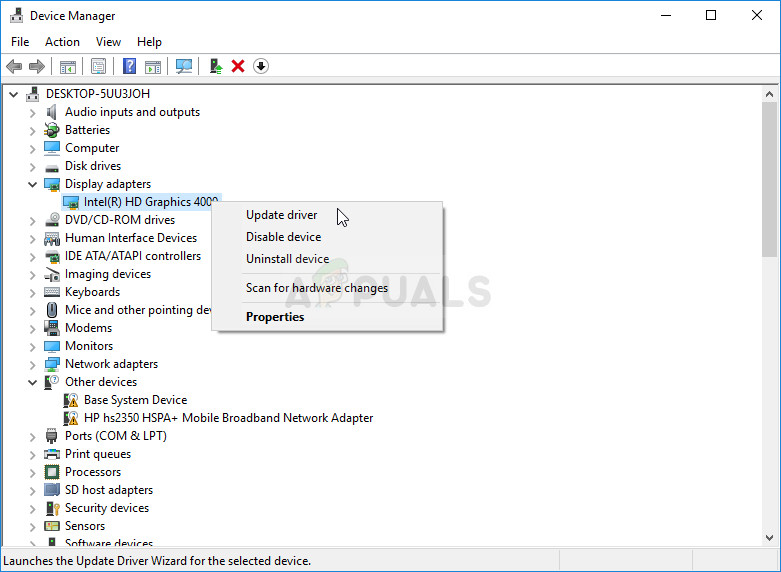Click the Scan for hardware changes toolbar icon
The image size is (781, 572).
184,66
